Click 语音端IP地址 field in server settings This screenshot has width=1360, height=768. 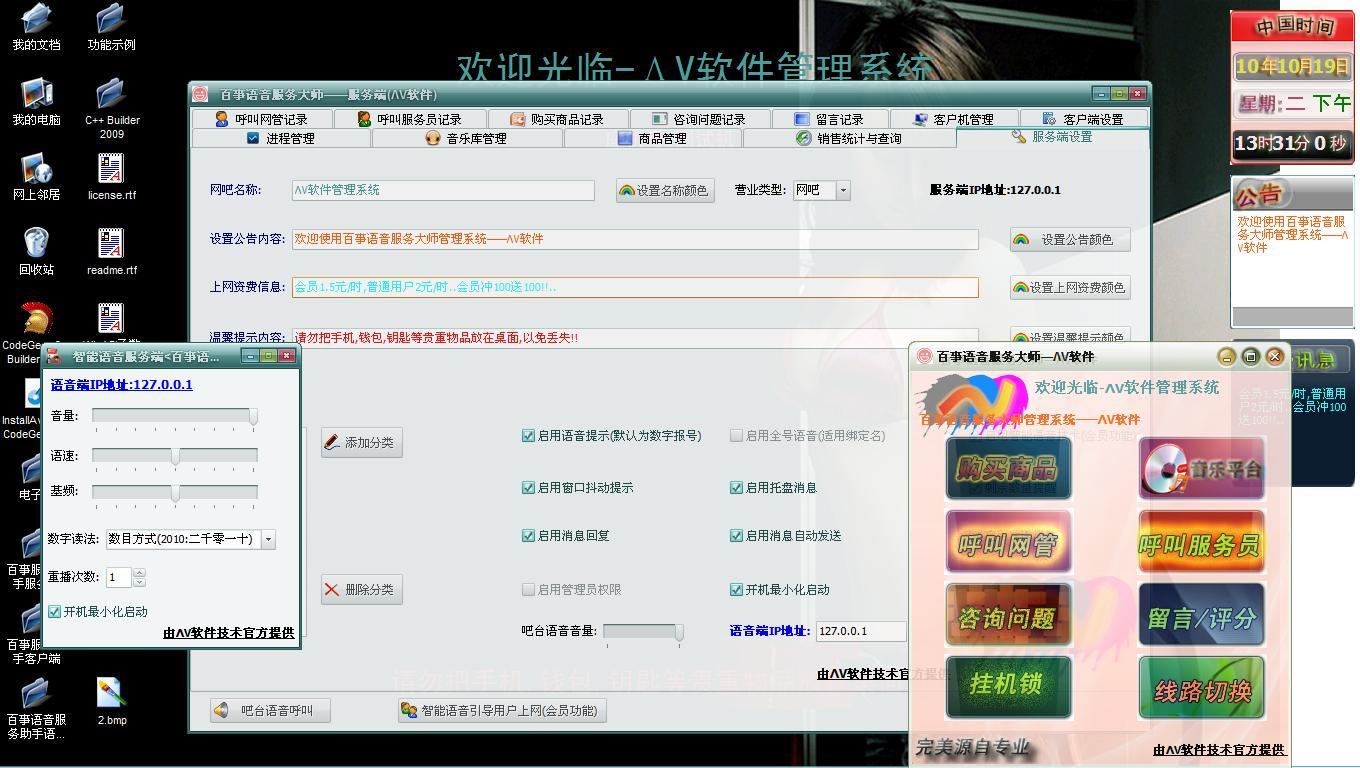(861, 631)
